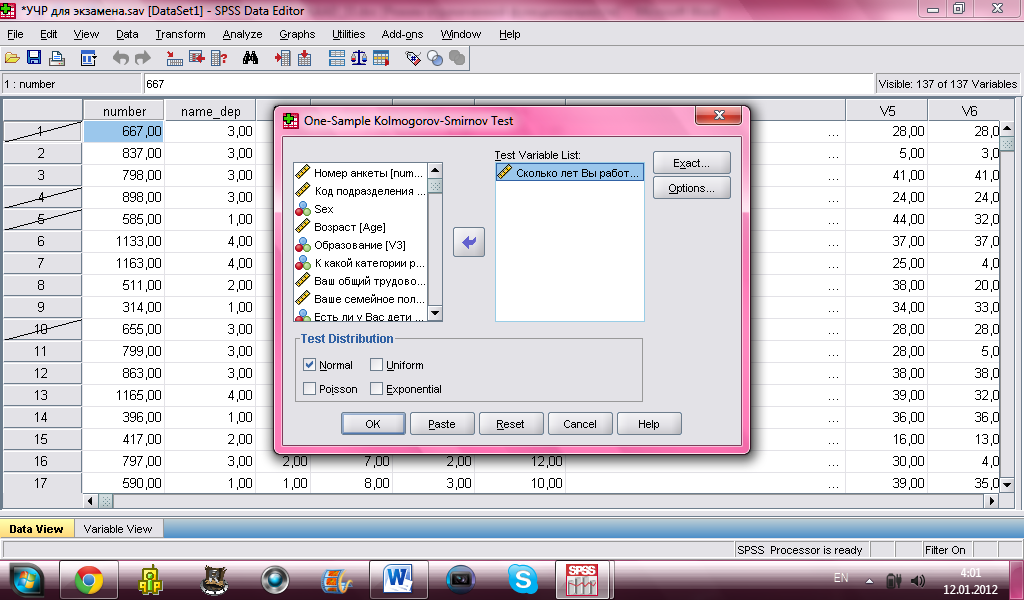This screenshot has width=1024, height=600.
Task: Check the Uniform distribution checkbox
Action: point(376,365)
